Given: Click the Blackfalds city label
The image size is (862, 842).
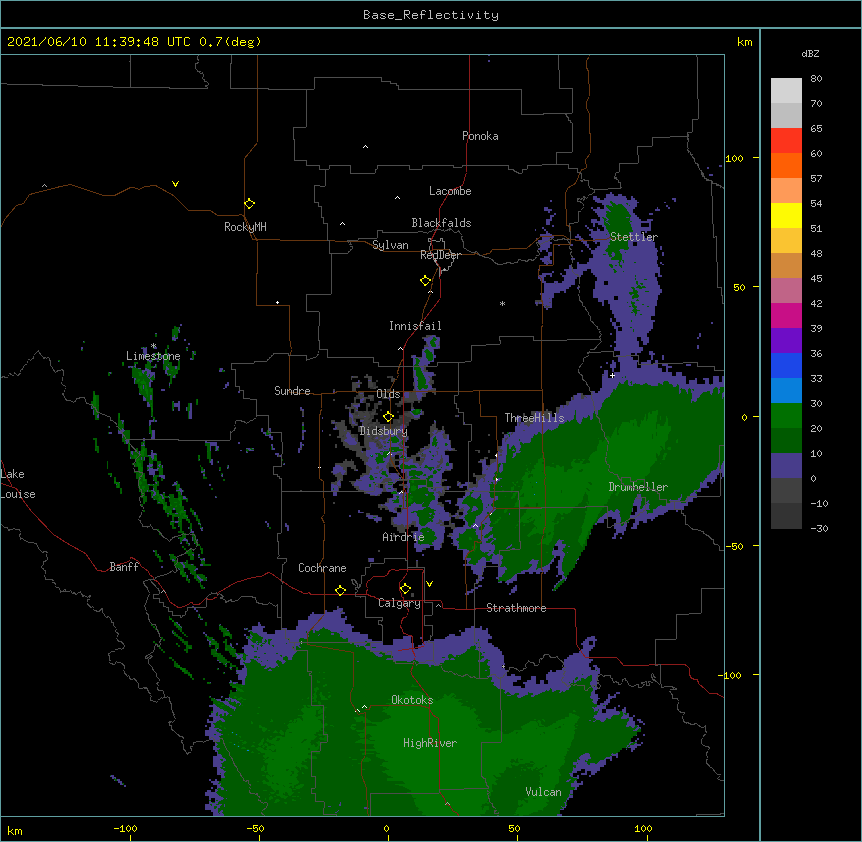Looking at the screenshot, I should pyautogui.click(x=441, y=223).
